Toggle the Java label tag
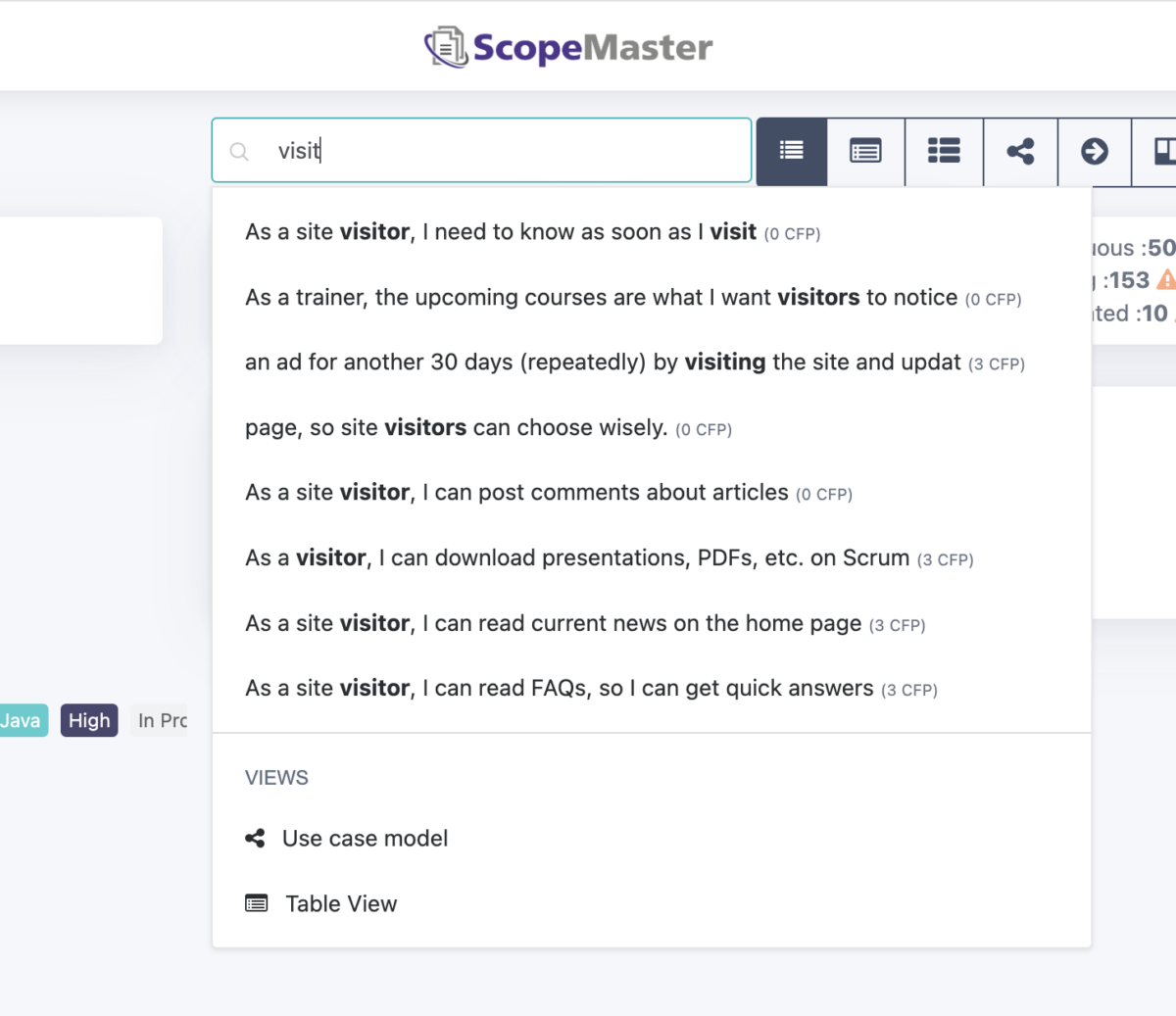The height and width of the screenshot is (1016, 1176). click(x=18, y=720)
